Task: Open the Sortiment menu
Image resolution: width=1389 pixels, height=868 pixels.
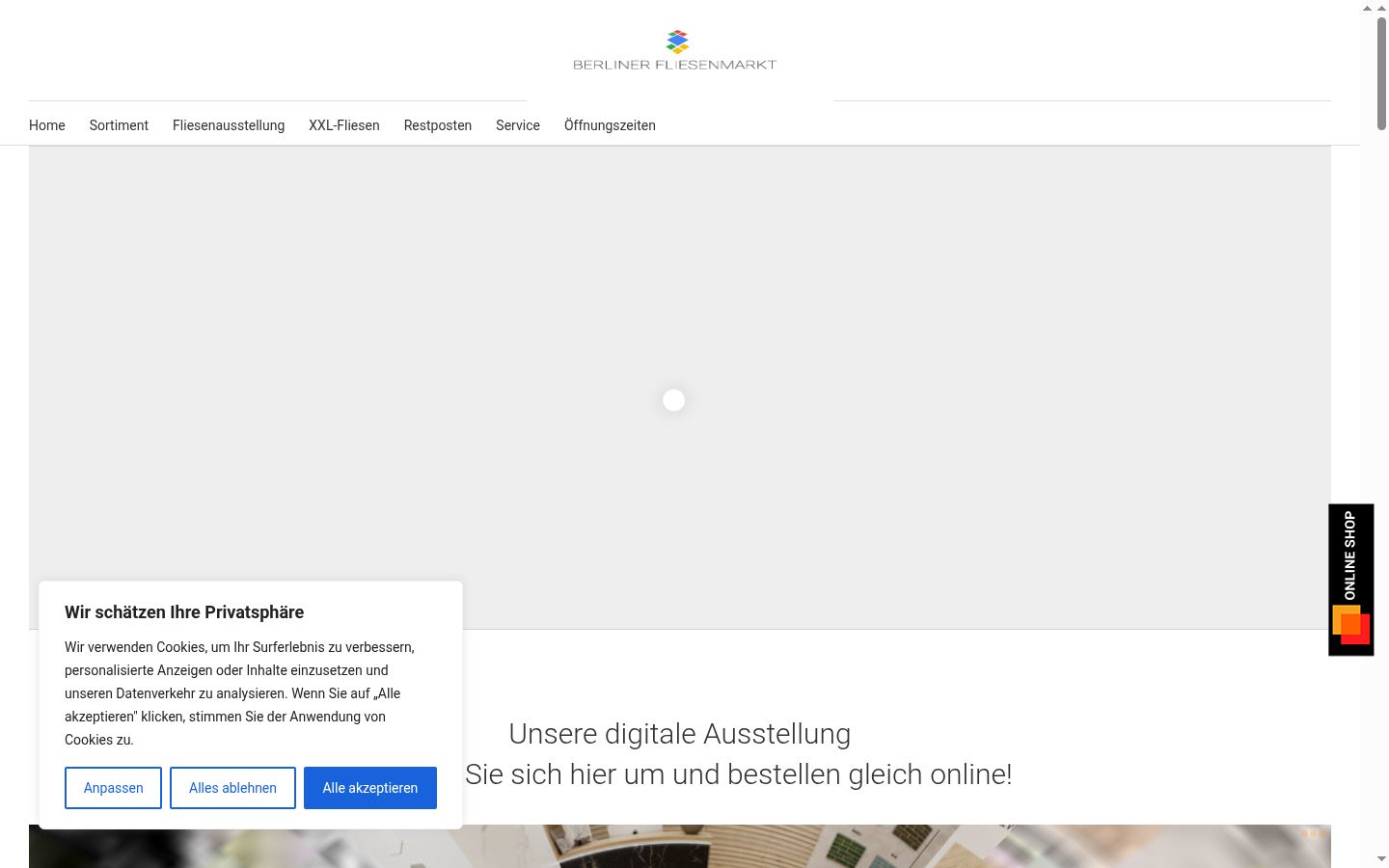Action: point(119,125)
